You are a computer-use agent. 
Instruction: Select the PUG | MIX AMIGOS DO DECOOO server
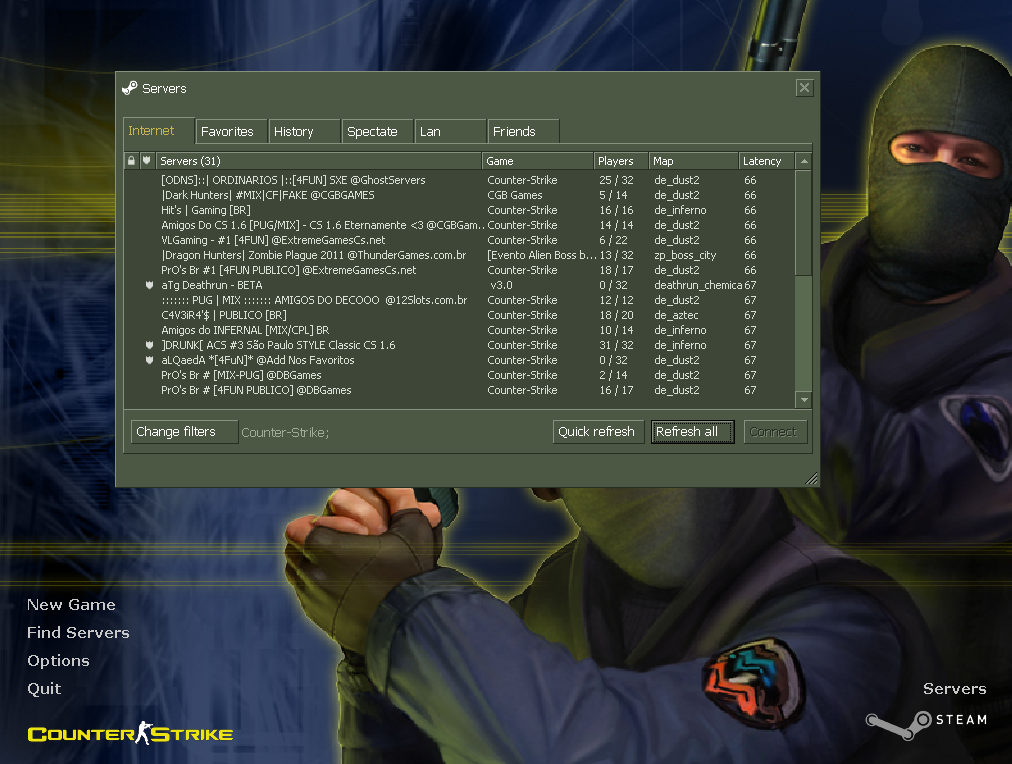coord(460,300)
